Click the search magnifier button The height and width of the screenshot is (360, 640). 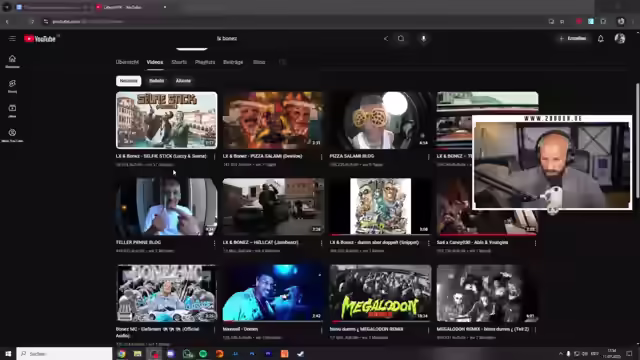[x=401, y=38]
